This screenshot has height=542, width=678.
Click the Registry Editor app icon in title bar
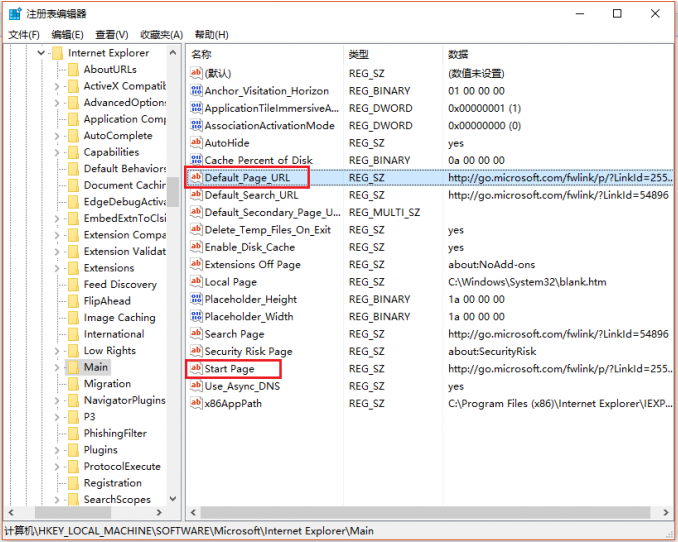(x=13, y=14)
